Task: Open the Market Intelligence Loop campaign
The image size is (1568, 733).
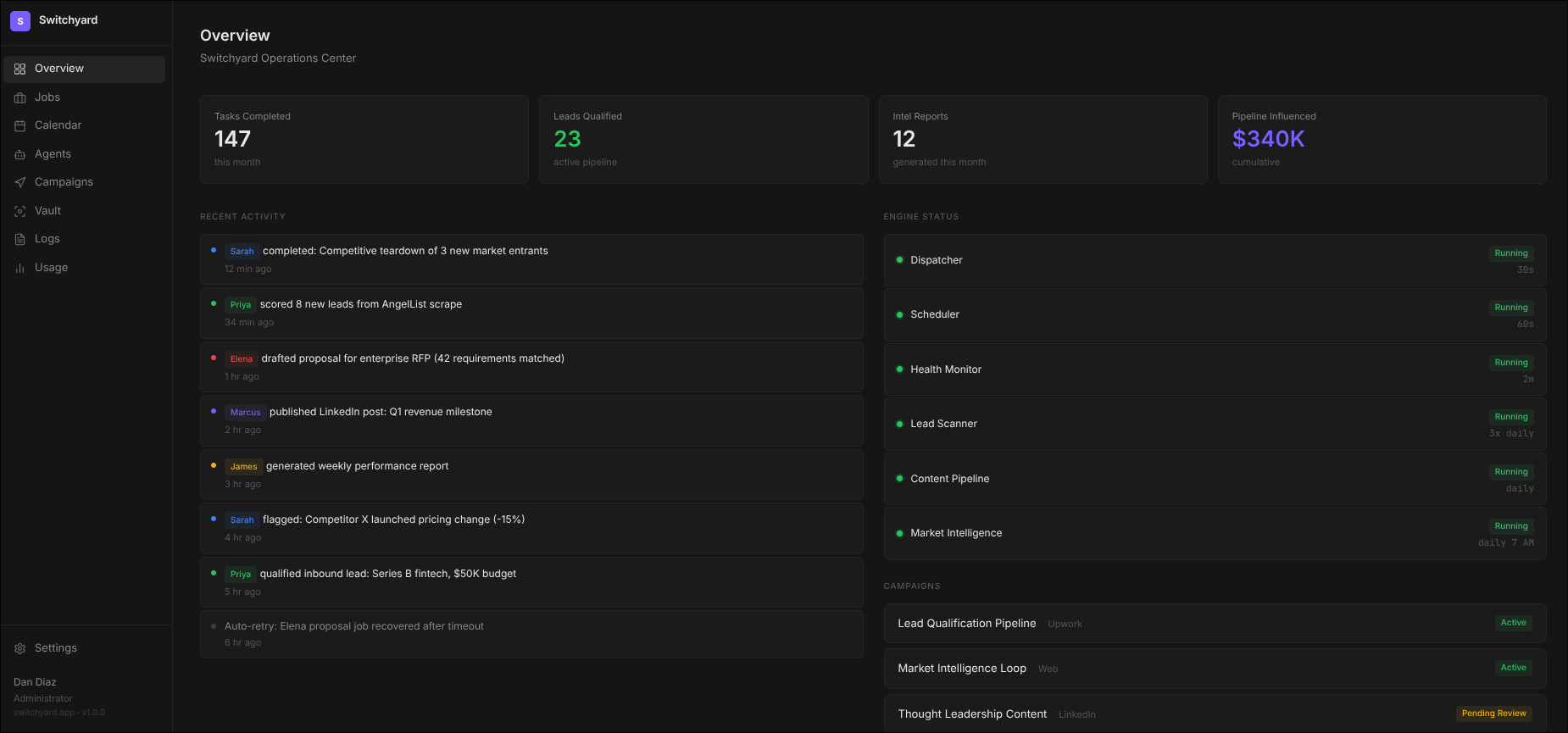Action: pos(1215,669)
